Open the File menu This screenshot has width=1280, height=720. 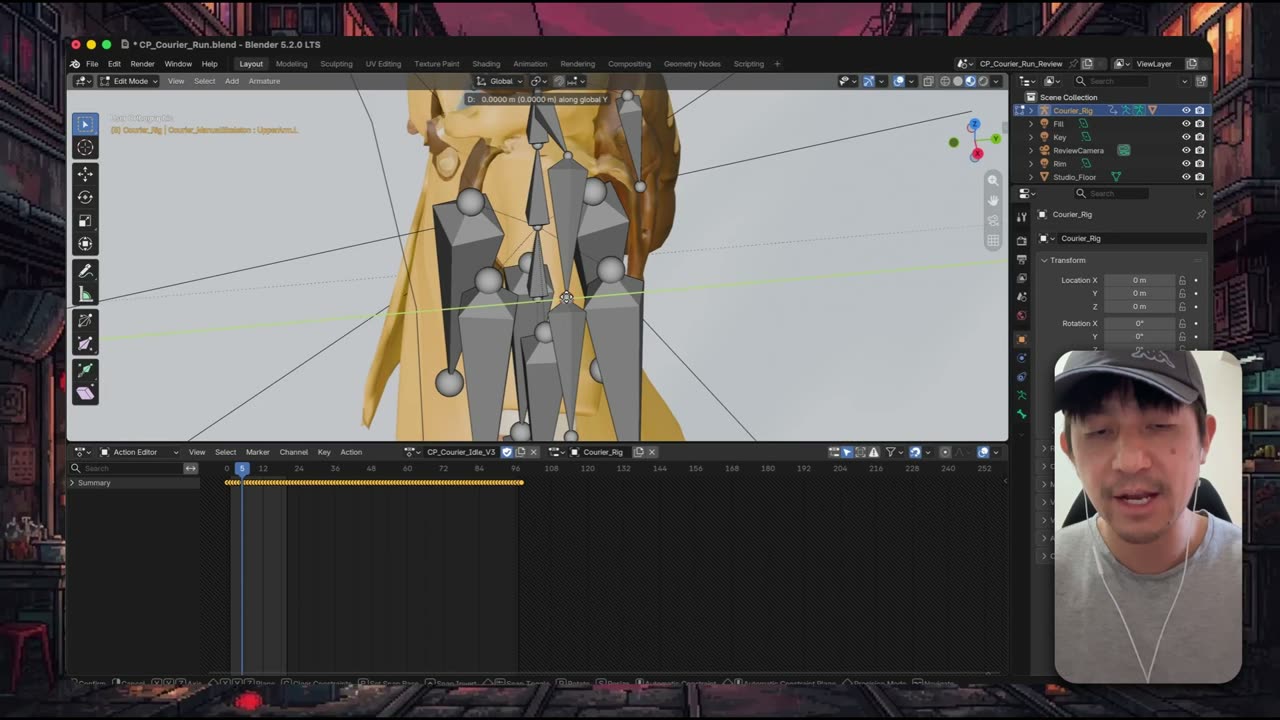pos(92,64)
